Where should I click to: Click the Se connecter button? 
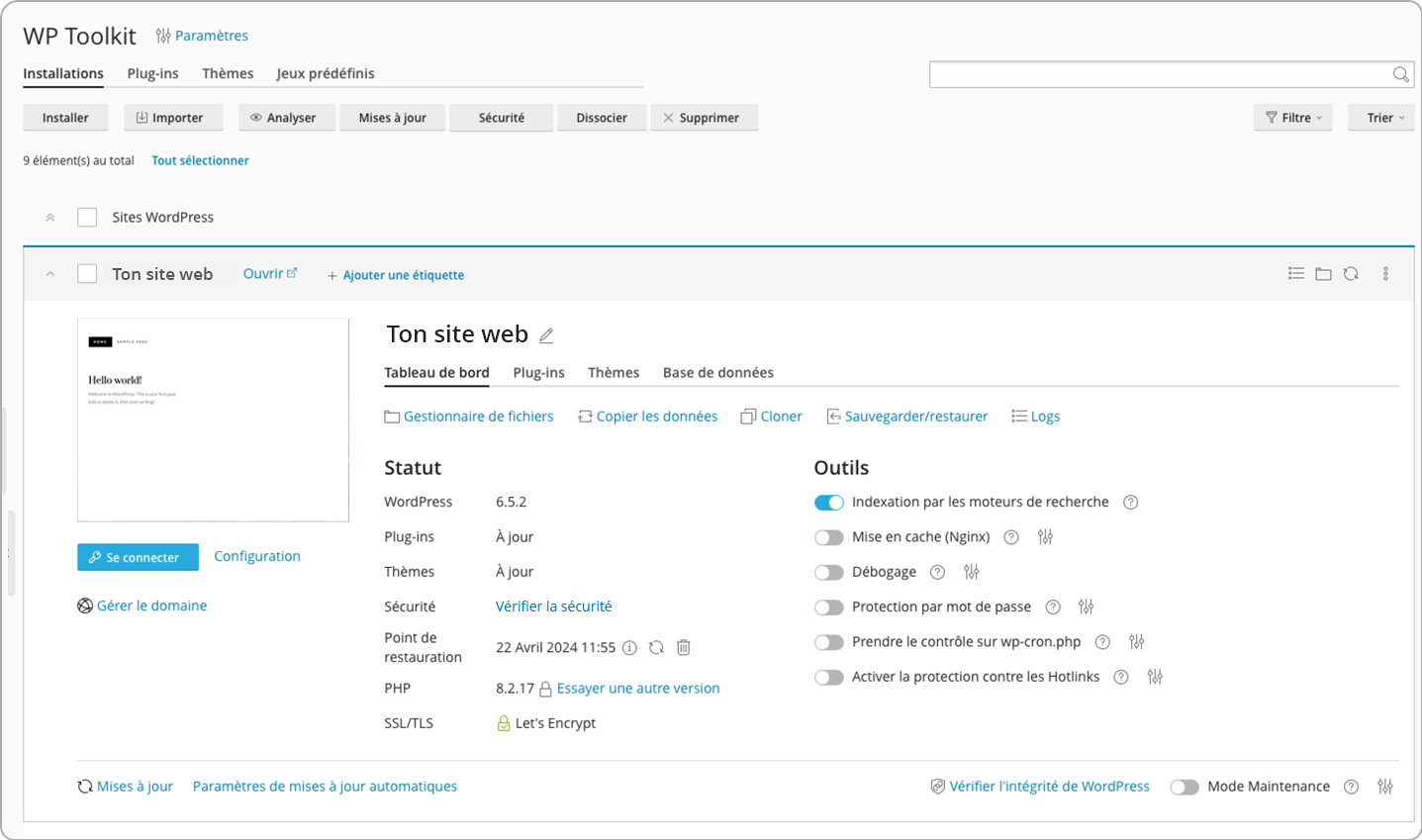[x=138, y=557]
